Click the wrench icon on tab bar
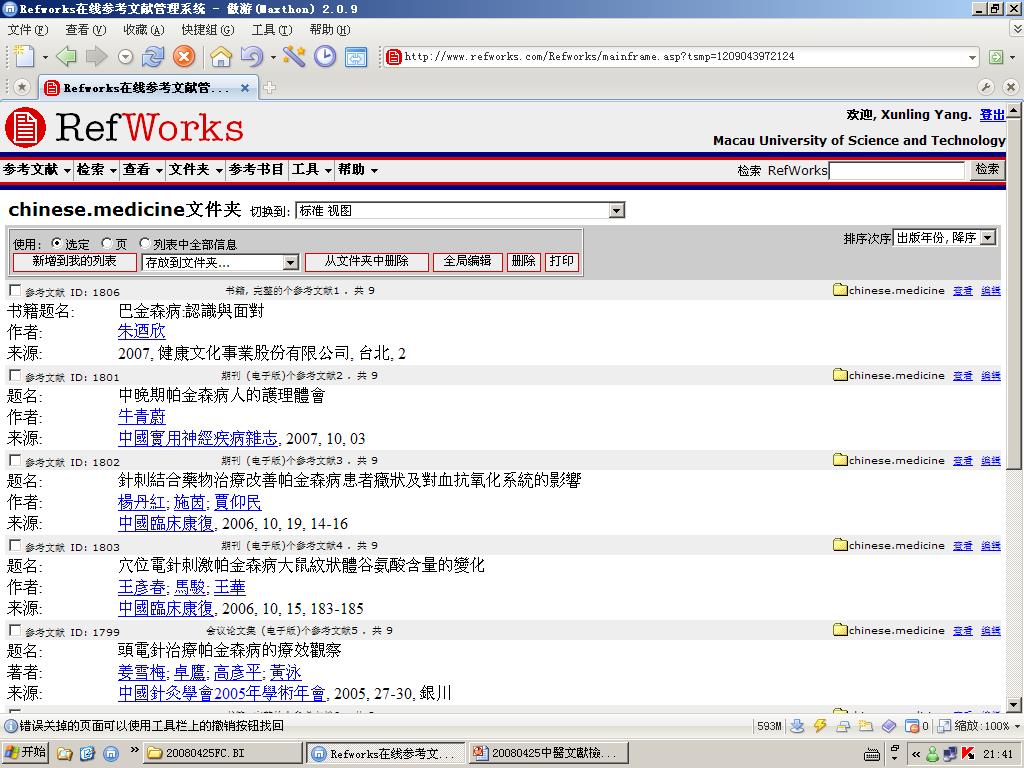 click(986, 87)
